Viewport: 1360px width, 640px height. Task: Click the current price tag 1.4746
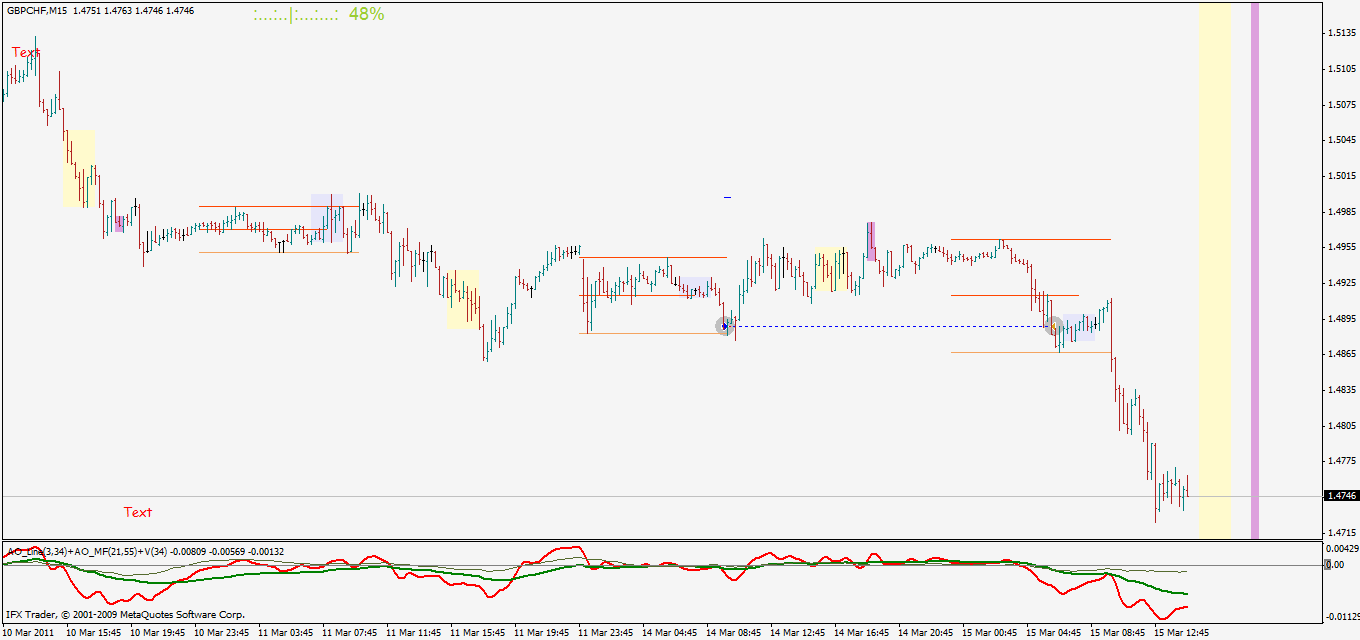point(1341,496)
